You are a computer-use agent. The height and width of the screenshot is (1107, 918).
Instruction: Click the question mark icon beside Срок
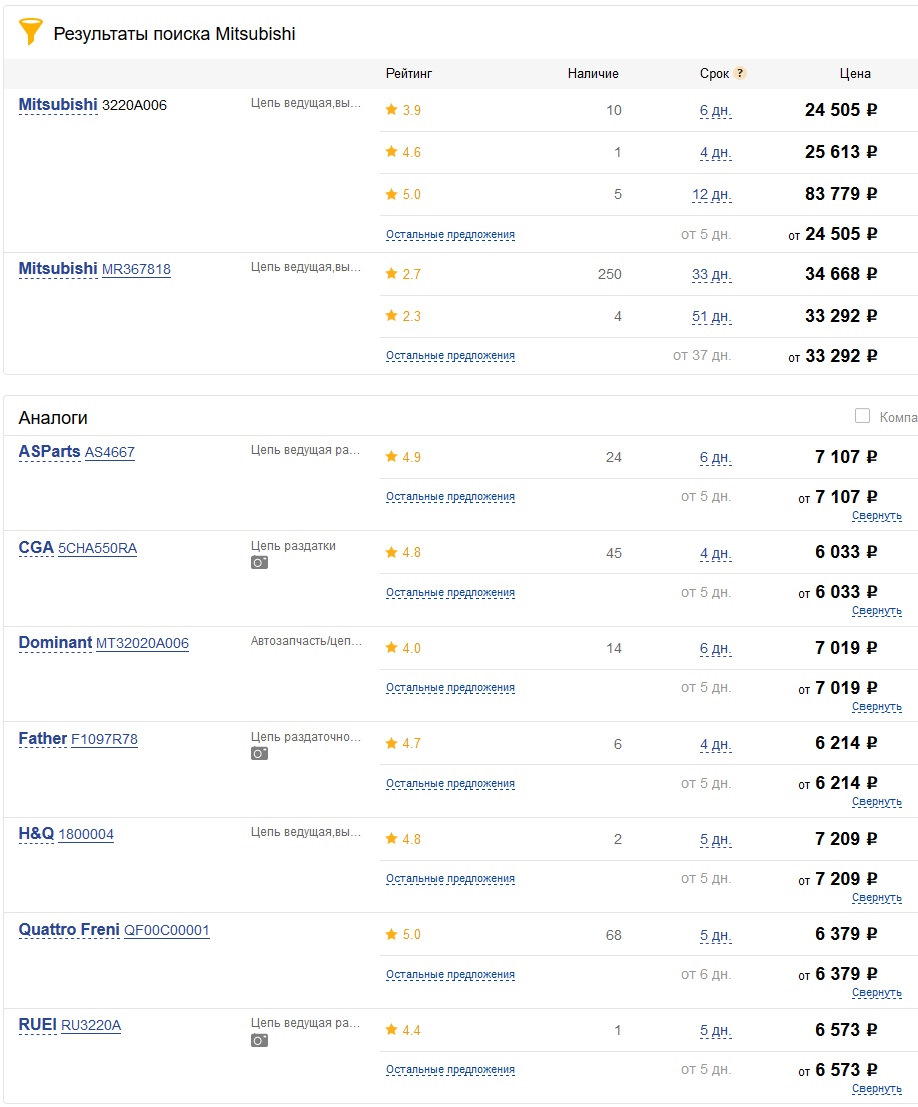click(740, 73)
